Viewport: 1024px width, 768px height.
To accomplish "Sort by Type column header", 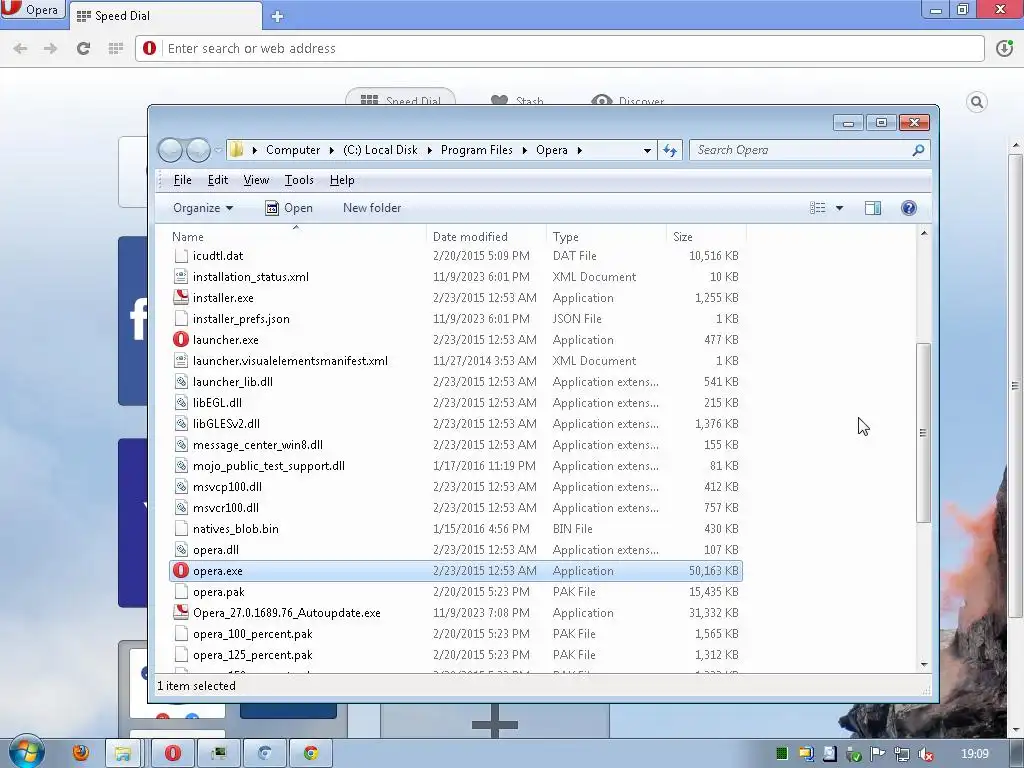I will point(606,237).
